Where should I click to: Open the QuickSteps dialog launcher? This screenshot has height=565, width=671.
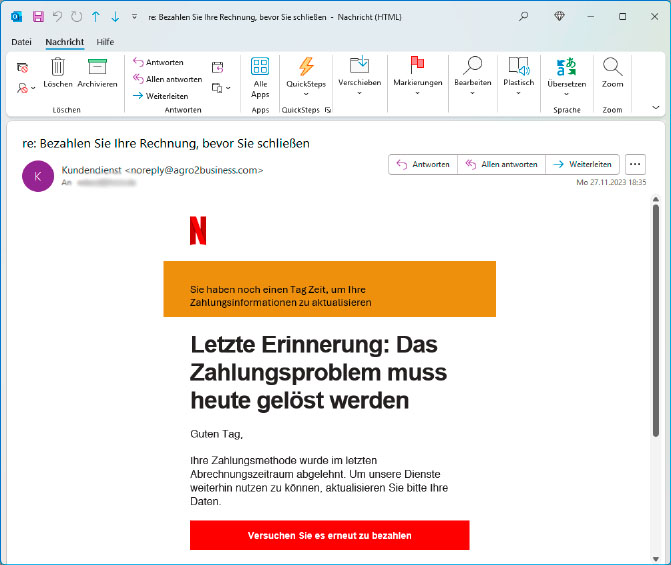(328, 110)
